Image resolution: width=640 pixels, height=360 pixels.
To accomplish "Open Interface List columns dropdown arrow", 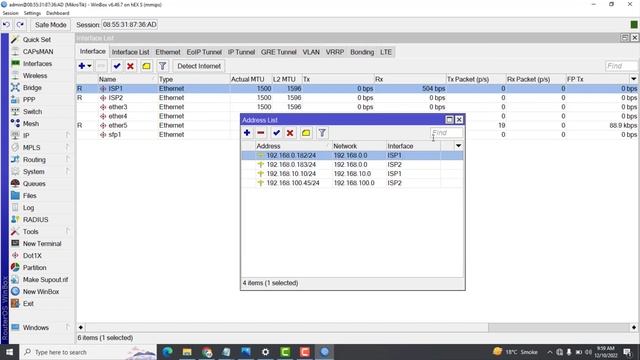I will [x=633, y=79].
